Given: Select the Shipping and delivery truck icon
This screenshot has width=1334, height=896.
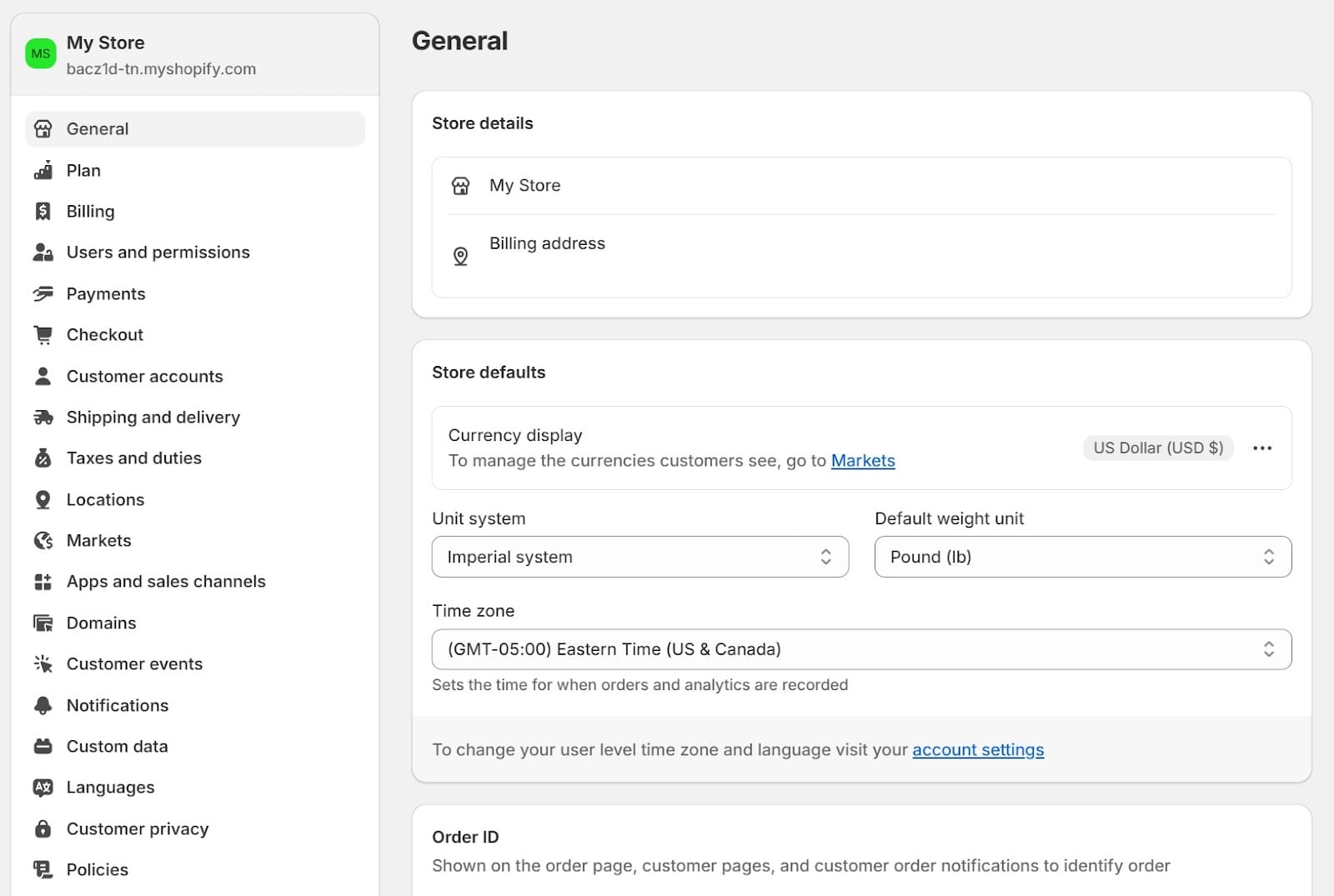Looking at the screenshot, I should (x=43, y=417).
